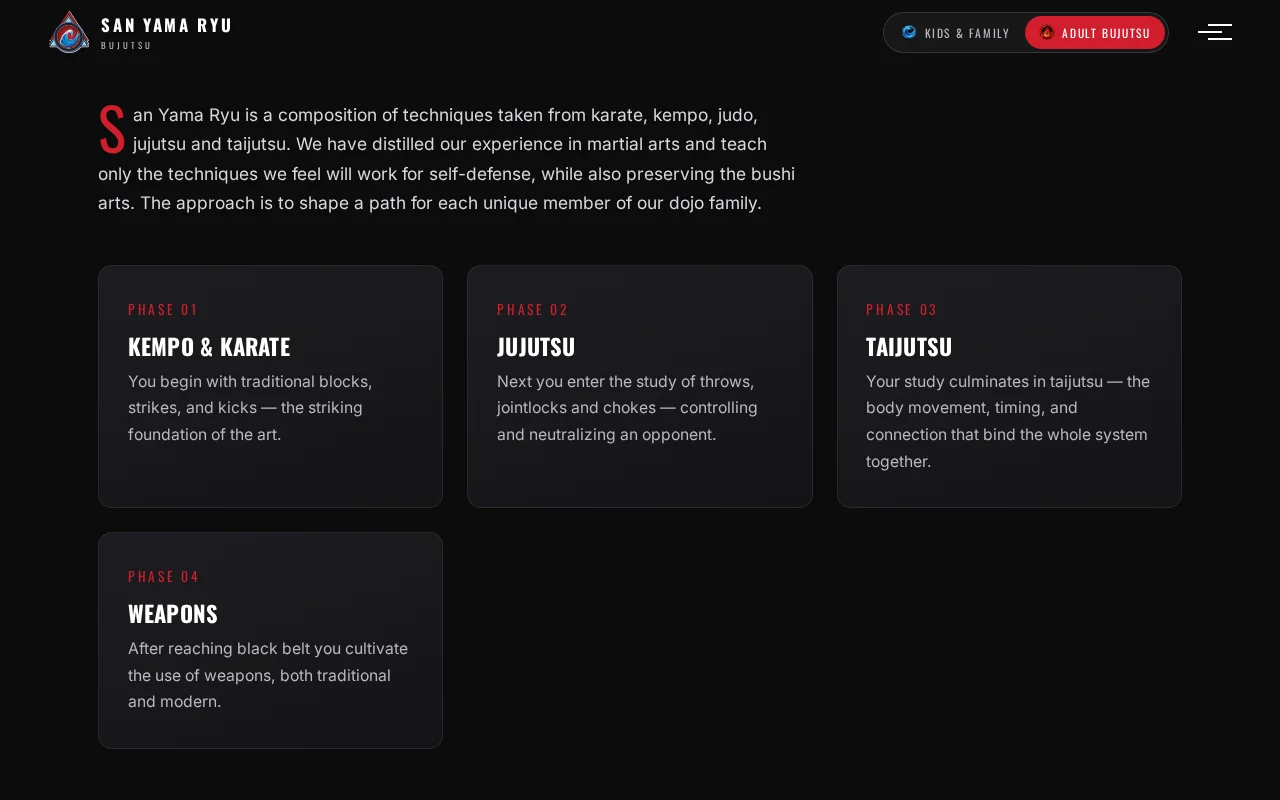Click the red drop-cap letter S
The image size is (1280, 800).
112,130
